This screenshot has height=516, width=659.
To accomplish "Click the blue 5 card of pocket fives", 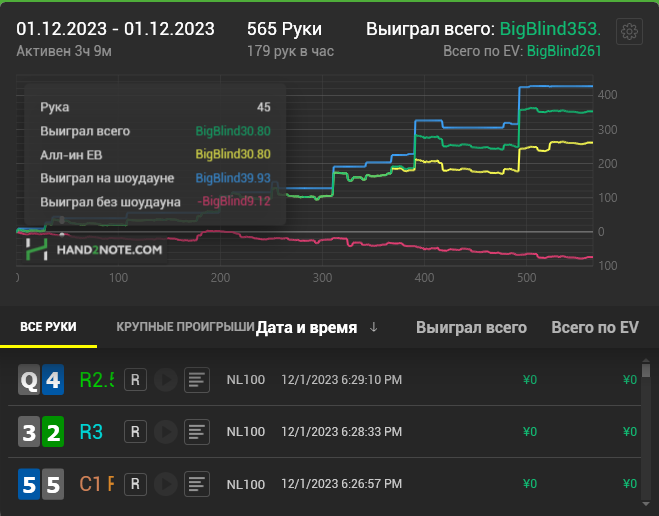I will (29, 484).
